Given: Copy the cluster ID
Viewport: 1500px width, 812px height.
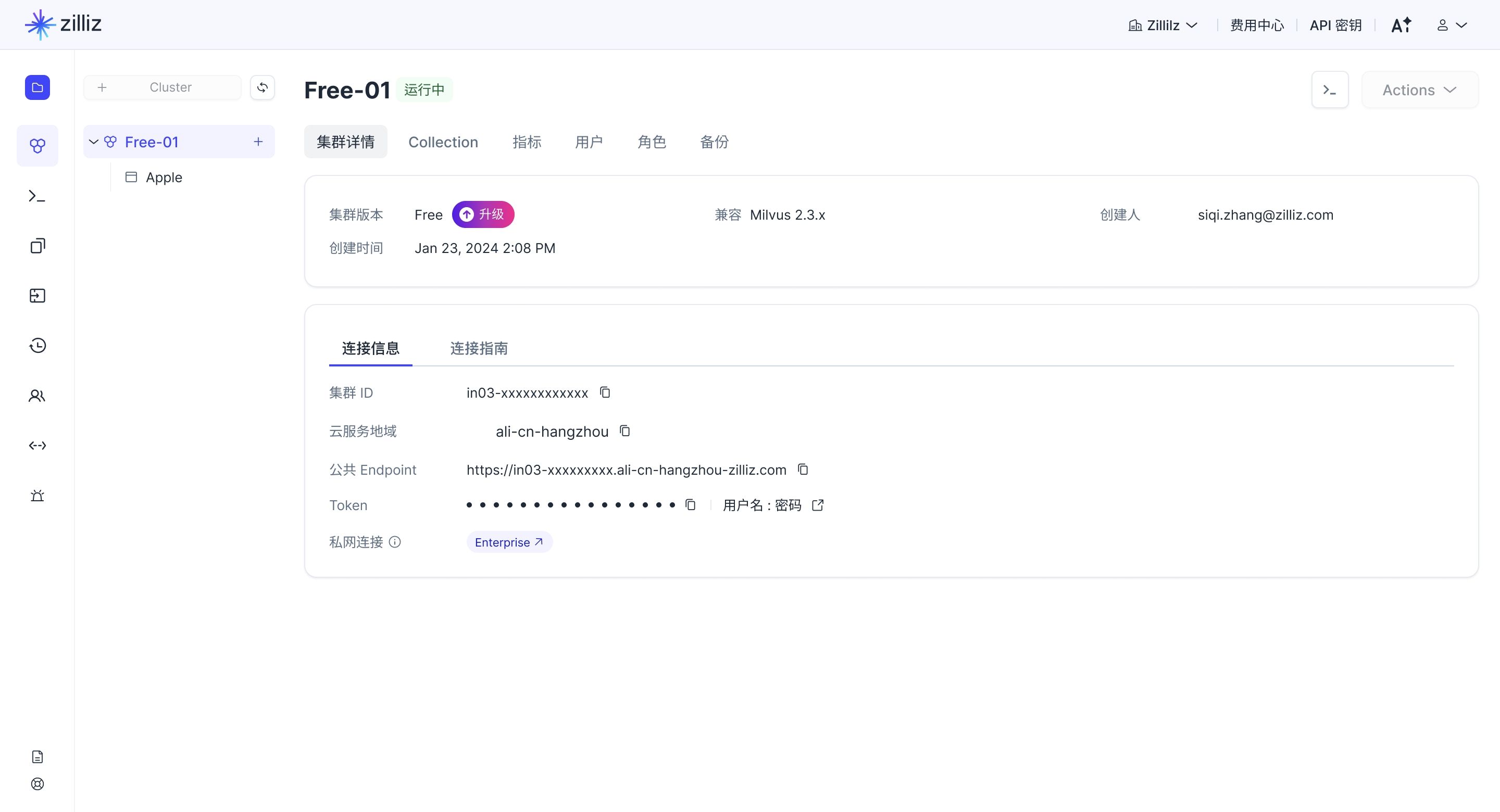Looking at the screenshot, I should (605, 392).
